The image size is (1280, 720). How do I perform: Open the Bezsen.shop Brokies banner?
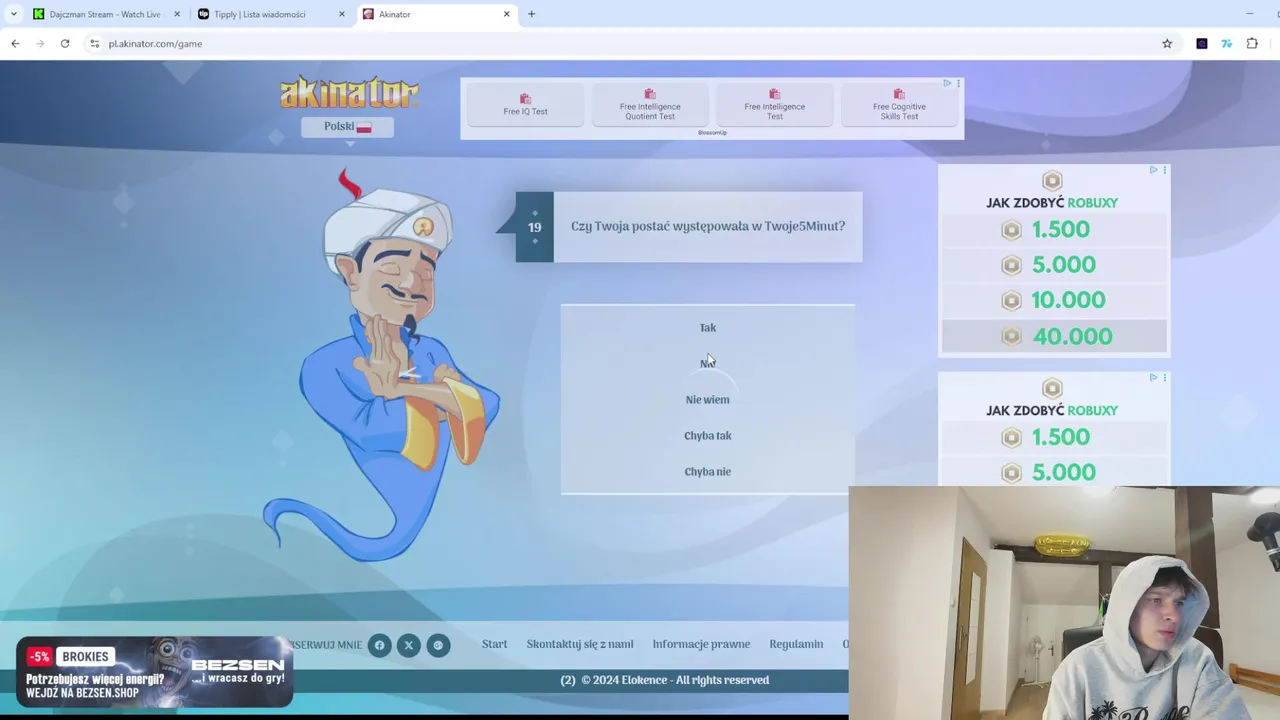point(155,673)
